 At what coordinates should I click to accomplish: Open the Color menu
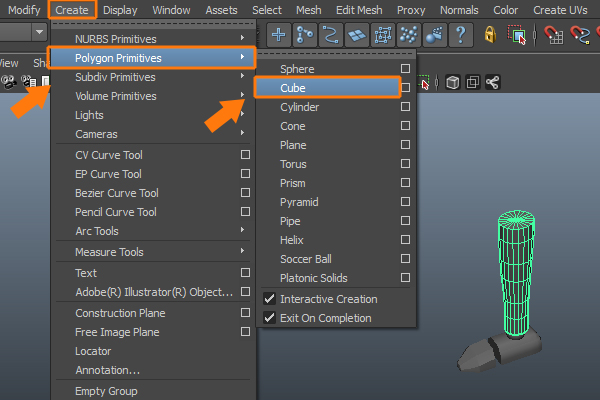[505, 10]
